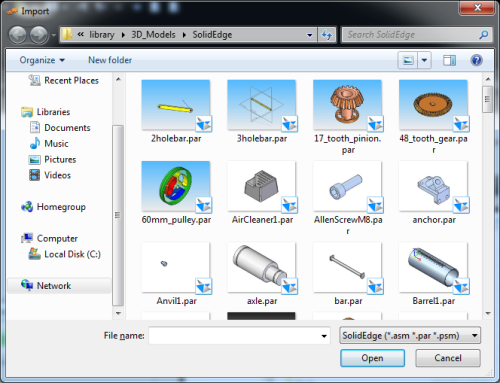Open Local Disk (C:)
Viewport: 500px width, 383px height.
[x=65, y=254]
